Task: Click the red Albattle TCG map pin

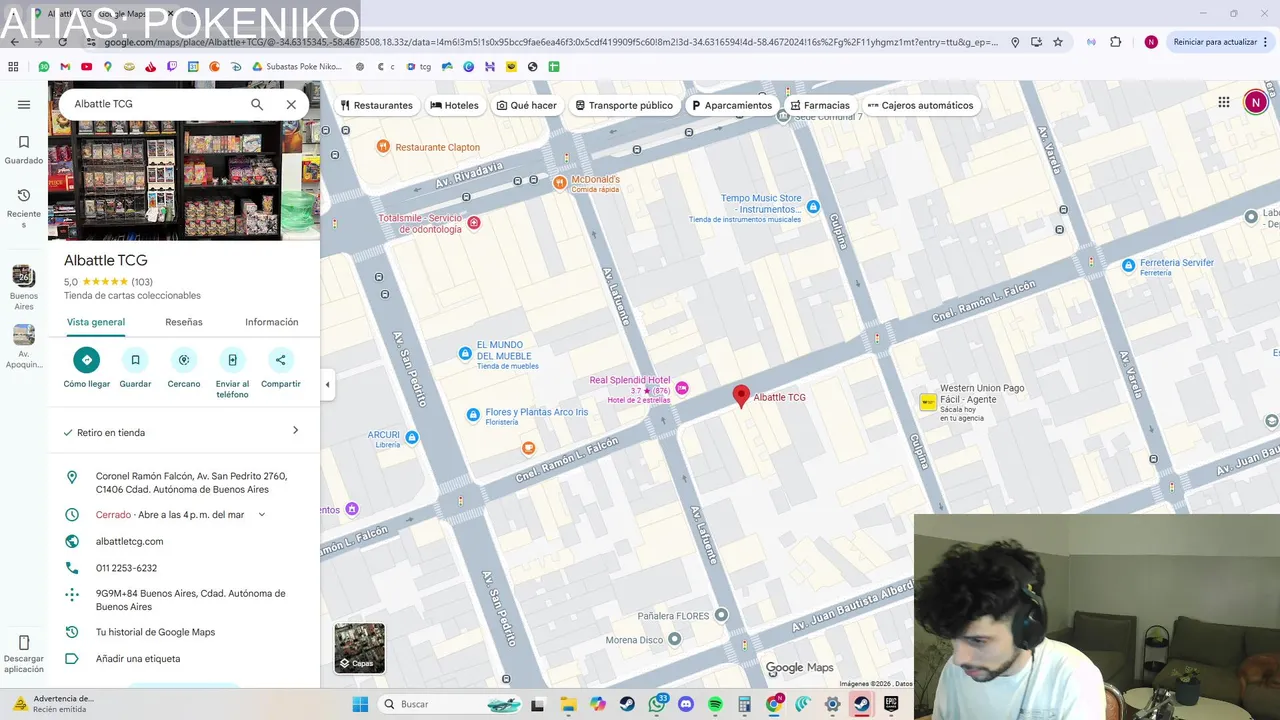Action: (741, 397)
